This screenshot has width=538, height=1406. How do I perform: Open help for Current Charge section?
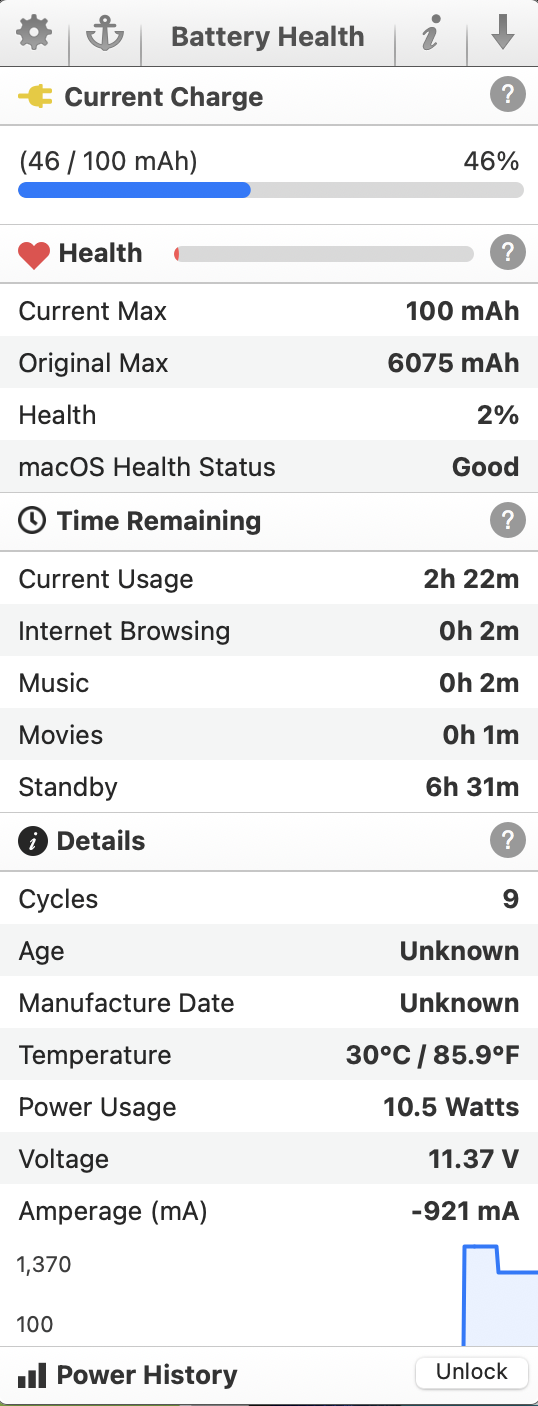coord(508,96)
